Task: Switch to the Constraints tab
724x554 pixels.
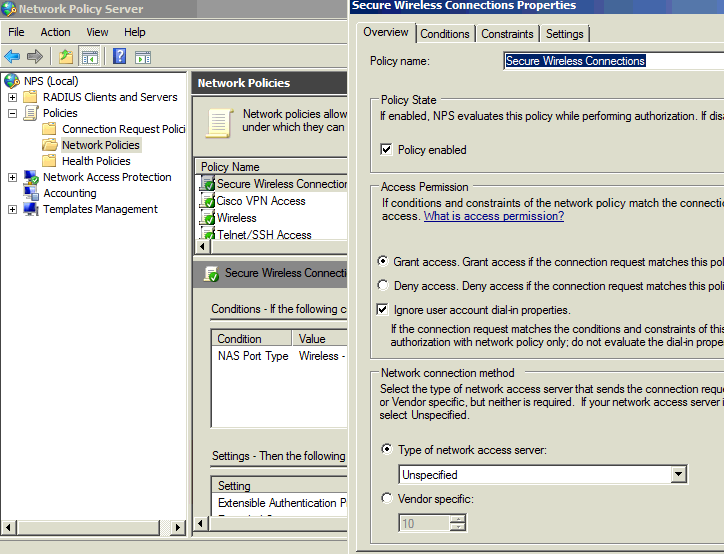Action: point(507,34)
